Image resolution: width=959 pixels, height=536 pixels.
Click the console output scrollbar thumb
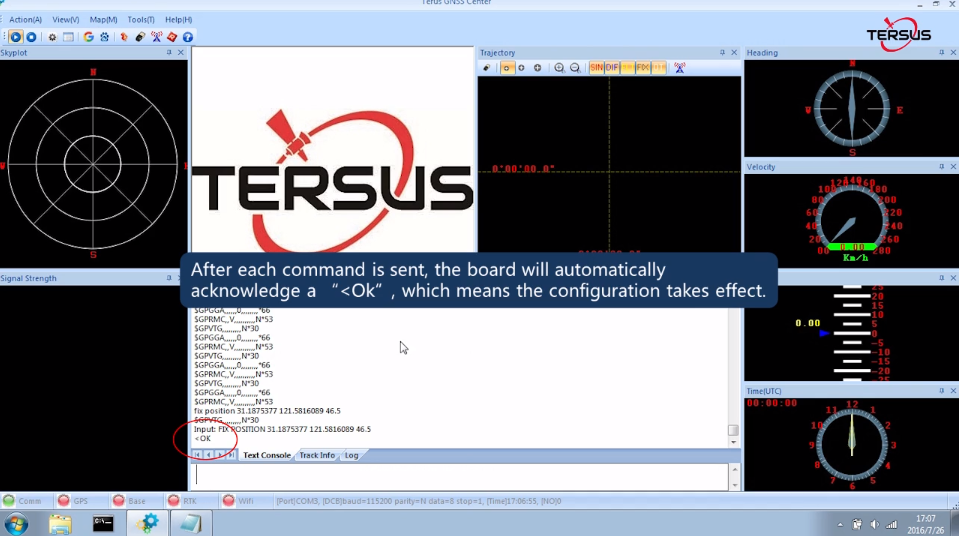734,430
